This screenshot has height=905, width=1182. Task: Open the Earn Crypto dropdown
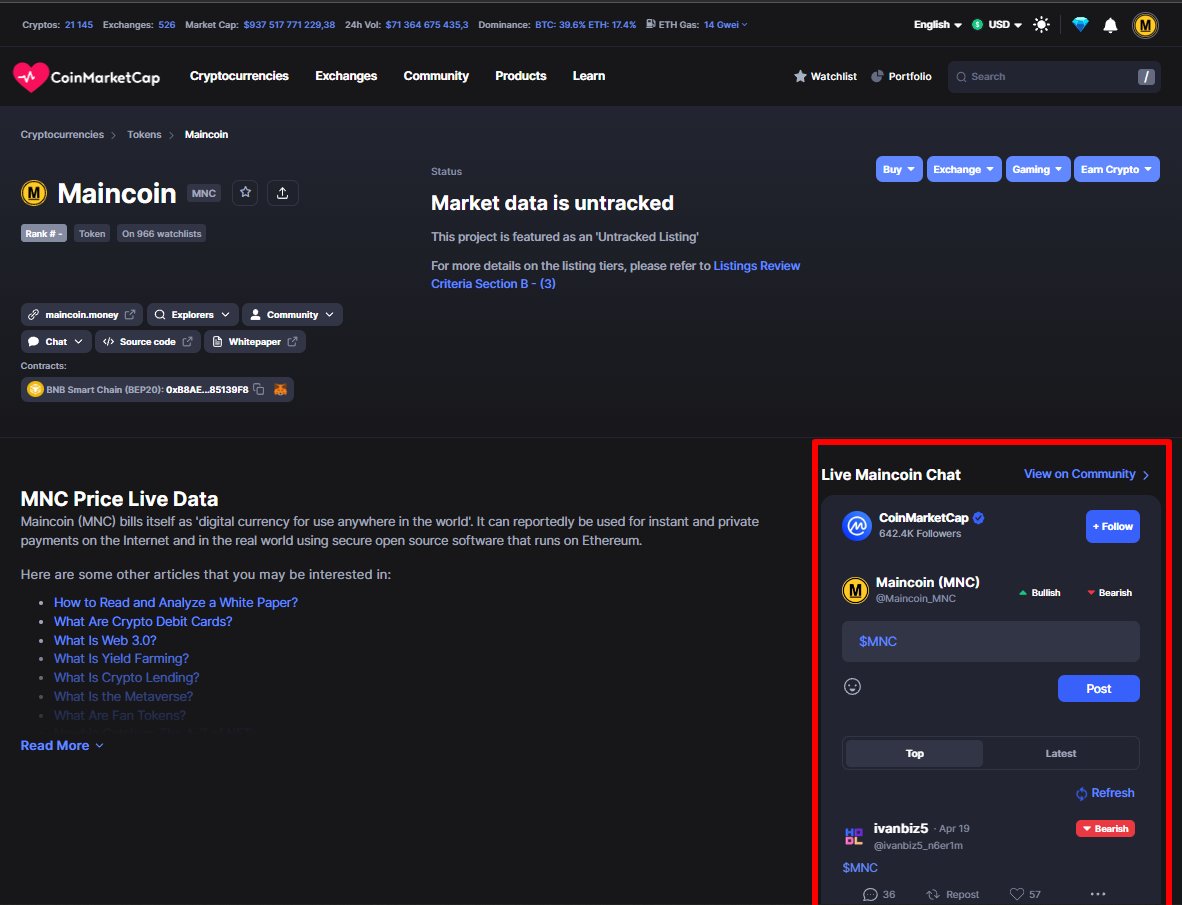click(x=1116, y=170)
